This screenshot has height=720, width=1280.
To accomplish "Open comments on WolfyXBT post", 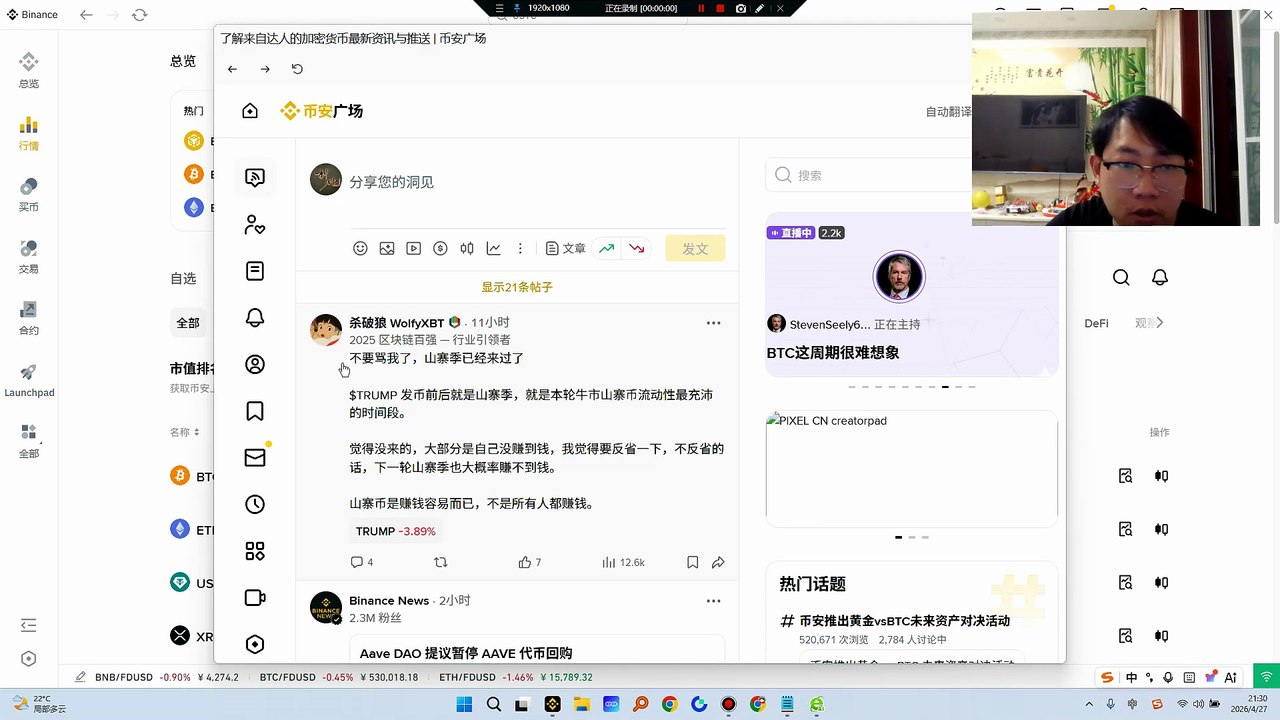I will pyautogui.click(x=362, y=562).
